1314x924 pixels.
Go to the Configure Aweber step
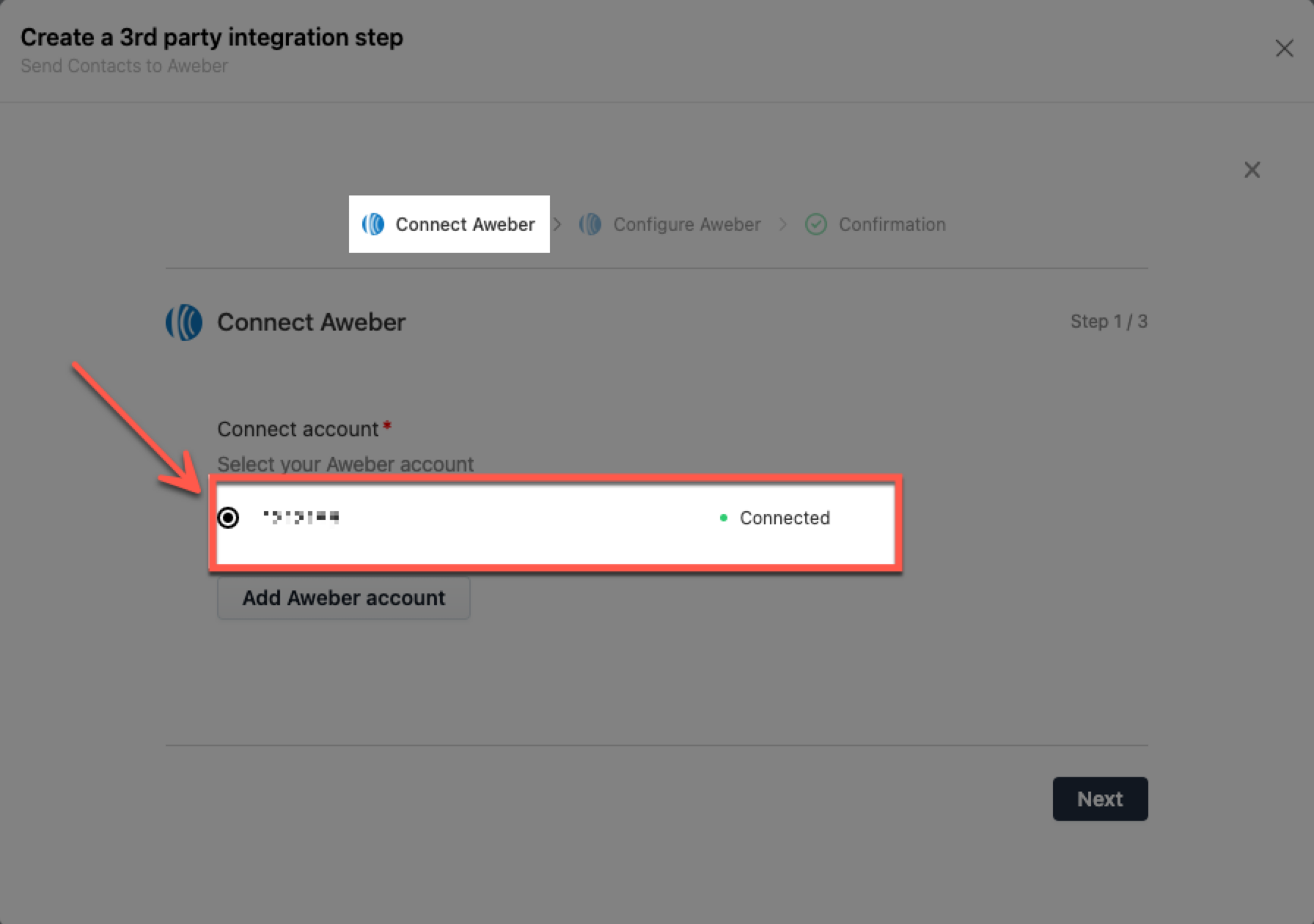[669, 224]
